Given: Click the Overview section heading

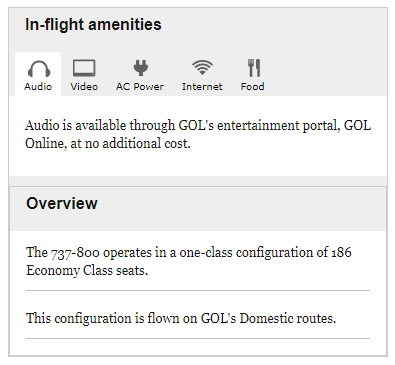Looking at the screenshot, I should tap(62, 203).
